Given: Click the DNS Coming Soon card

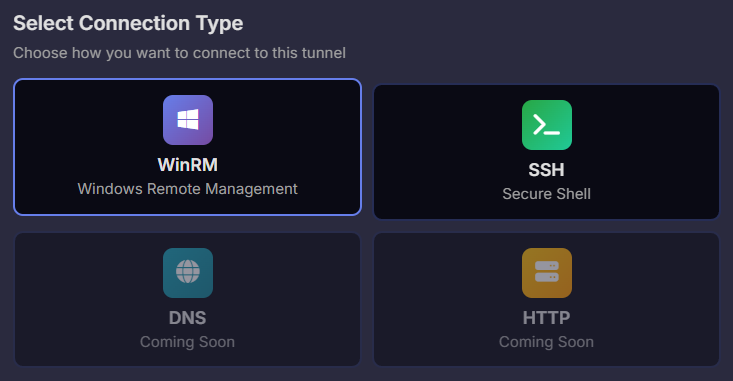Looking at the screenshot, I should tap(187, 300).
